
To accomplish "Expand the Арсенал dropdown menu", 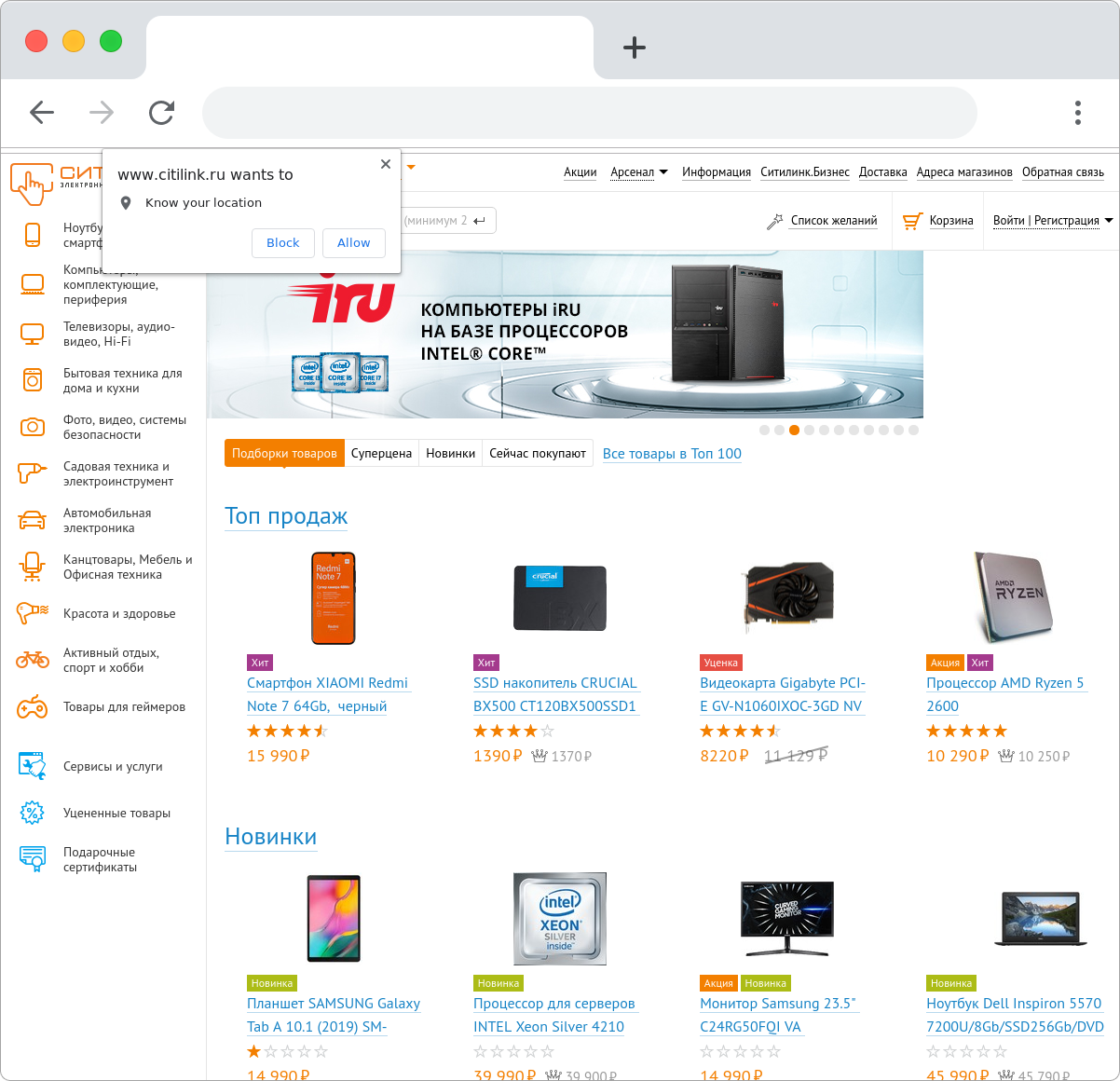I will 639,172.
